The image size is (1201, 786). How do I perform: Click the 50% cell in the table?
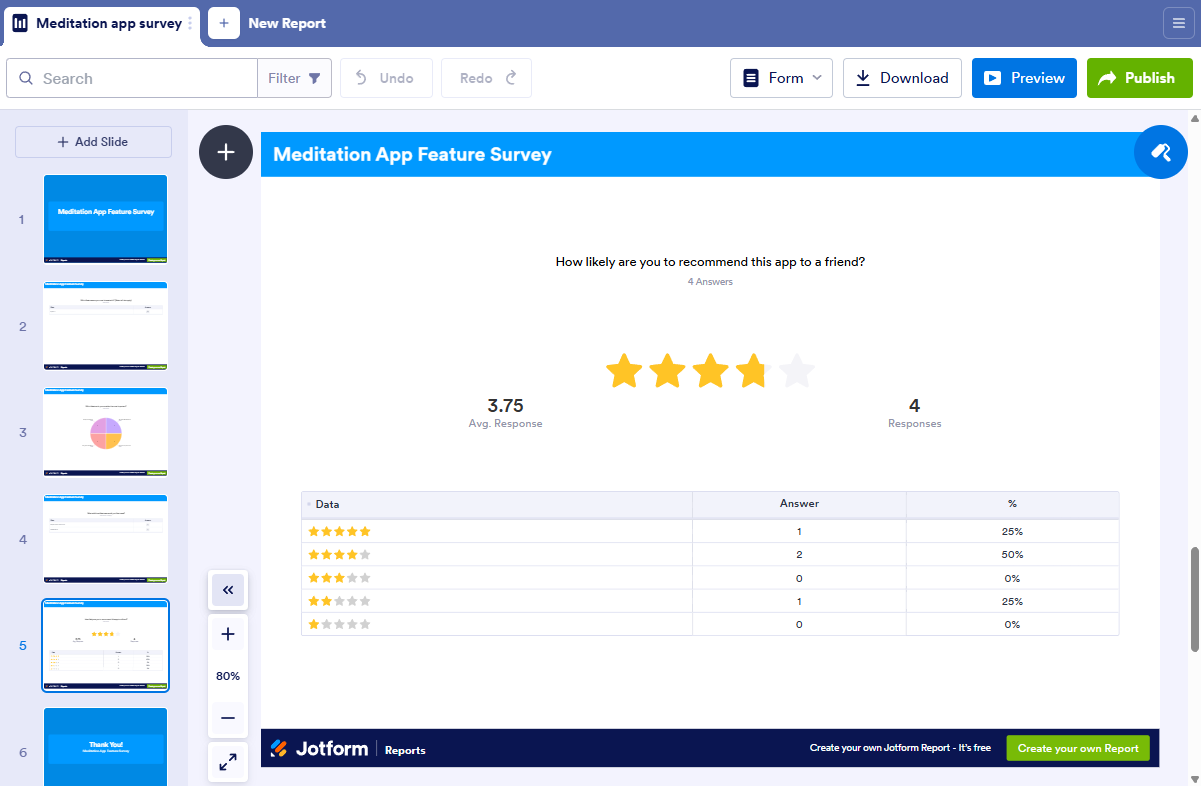click(x=1013, y=554)
